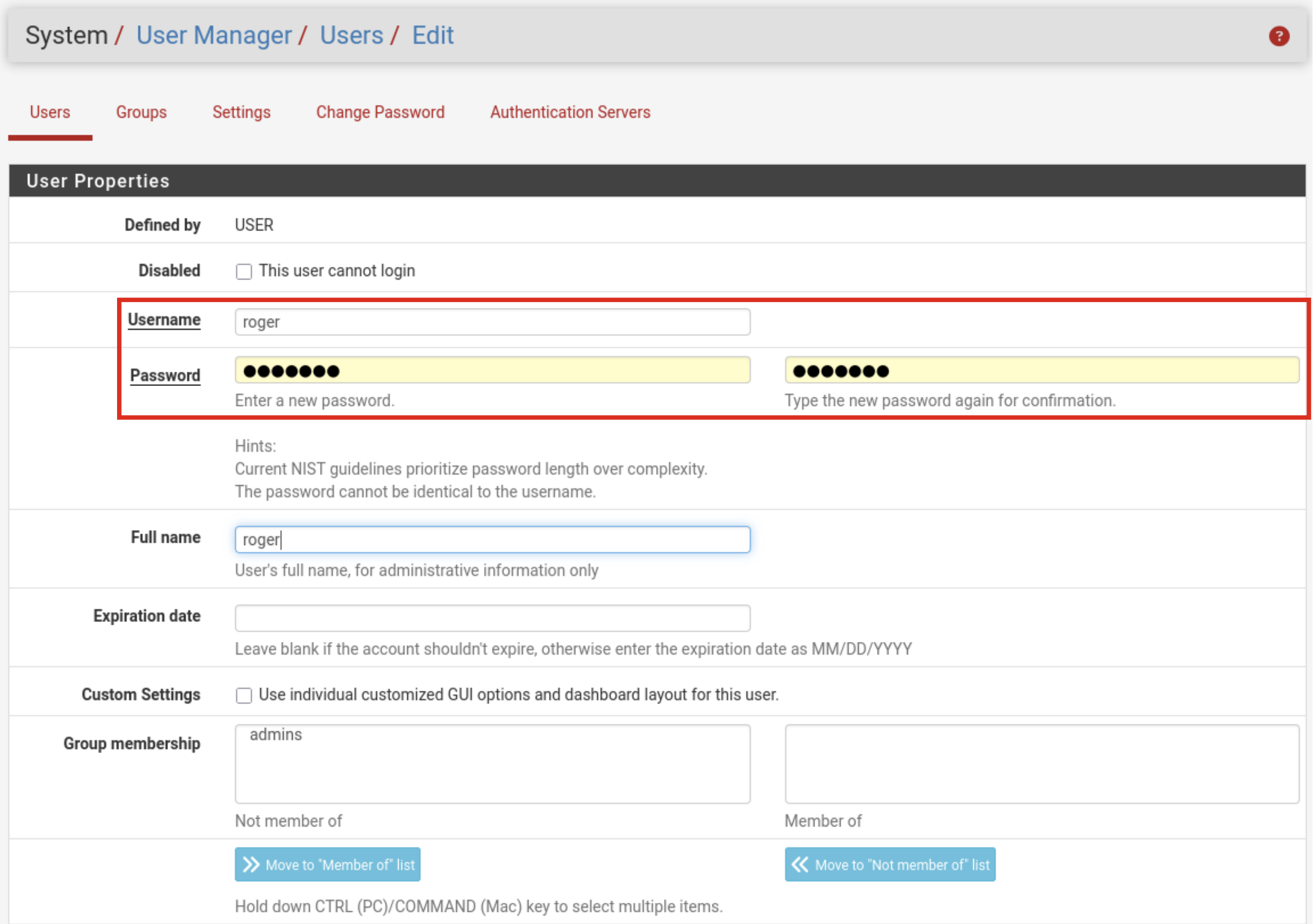Click the password confirmation field
1313x924 pixels.
(x=1042, y=370)
